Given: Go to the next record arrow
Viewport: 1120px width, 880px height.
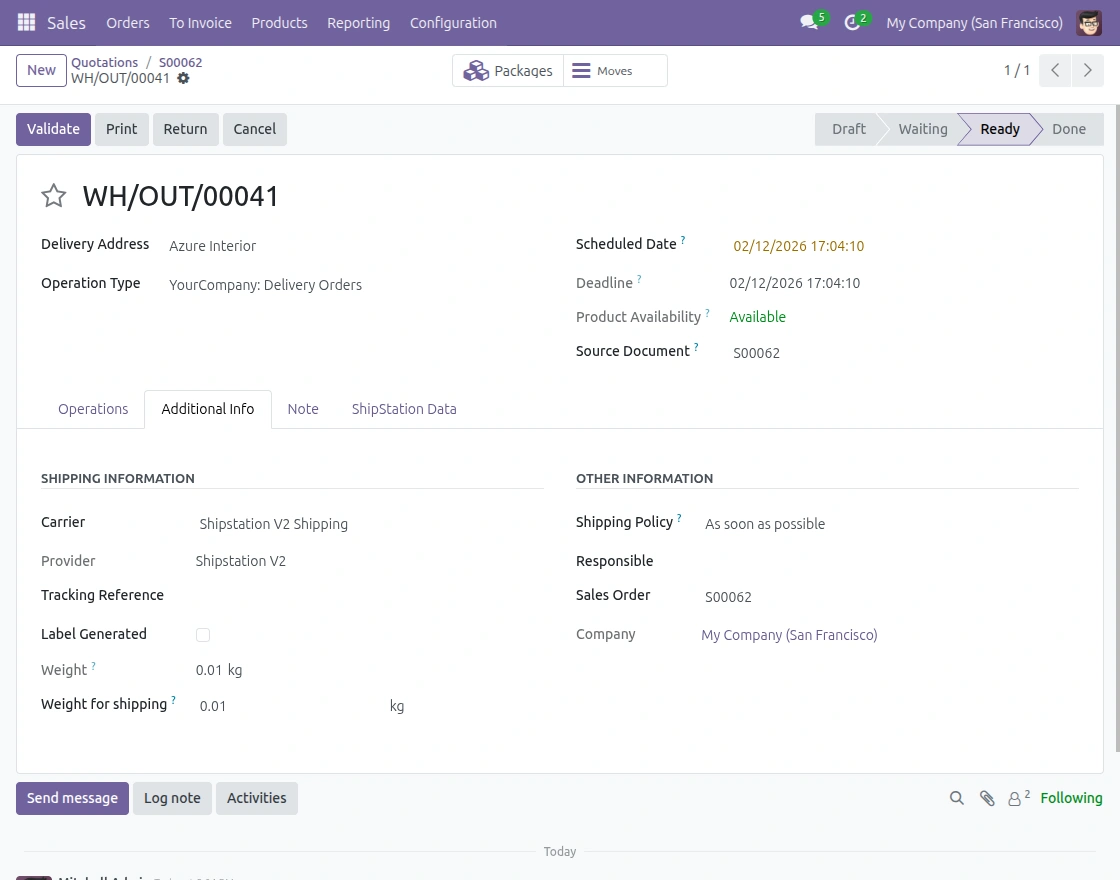Looking at the screenshot, I should [x=1088, y=70].
